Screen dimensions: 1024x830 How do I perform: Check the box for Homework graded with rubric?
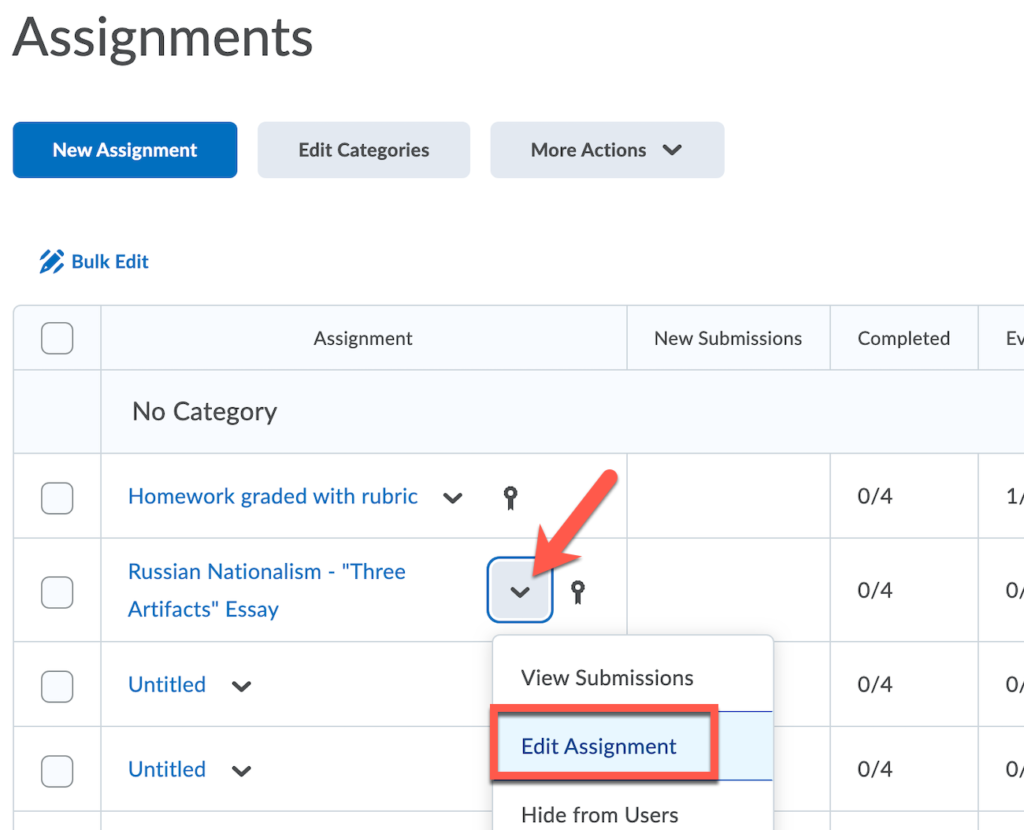point(57,496)
